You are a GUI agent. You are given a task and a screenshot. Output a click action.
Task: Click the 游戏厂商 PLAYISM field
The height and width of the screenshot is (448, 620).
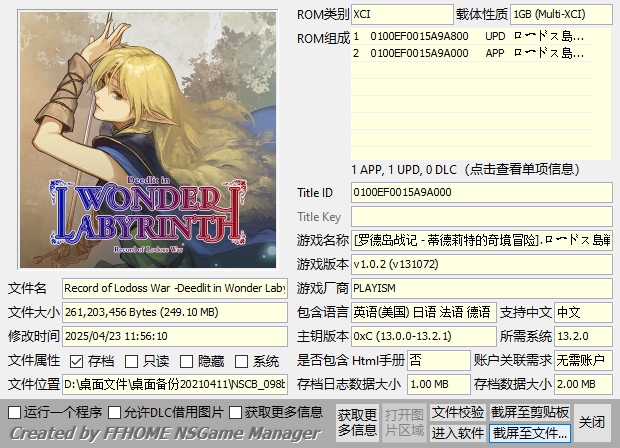coord(482,288)
